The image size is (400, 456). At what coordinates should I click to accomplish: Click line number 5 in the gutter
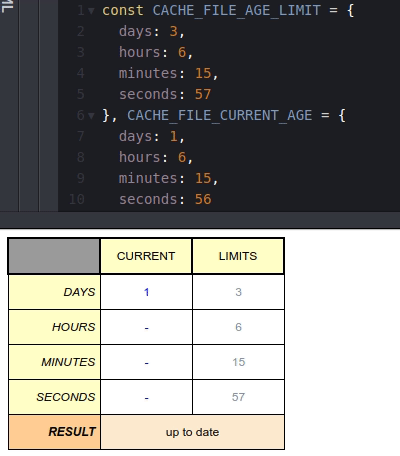click(81, 94)
